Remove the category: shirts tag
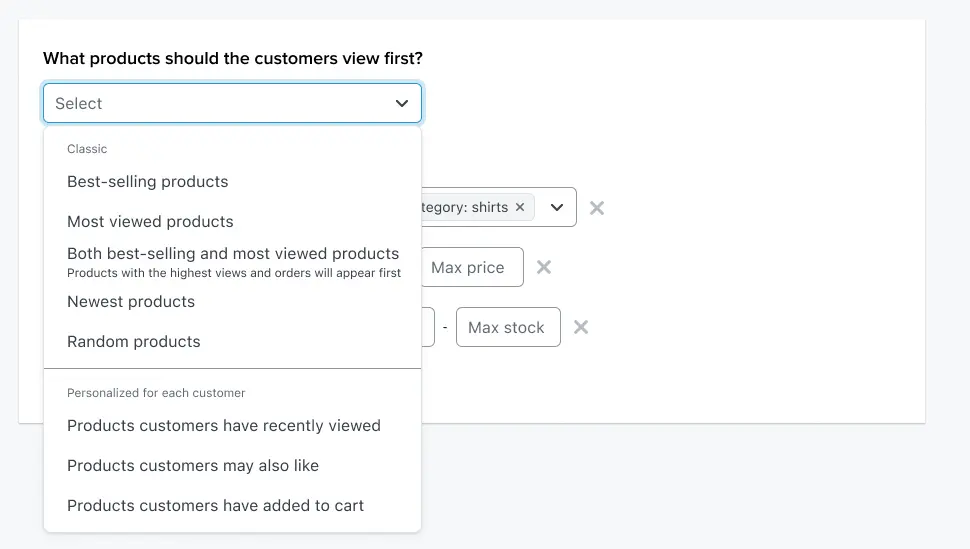The width and height of the screenshot is (970, 549). [x=519, y=208]
